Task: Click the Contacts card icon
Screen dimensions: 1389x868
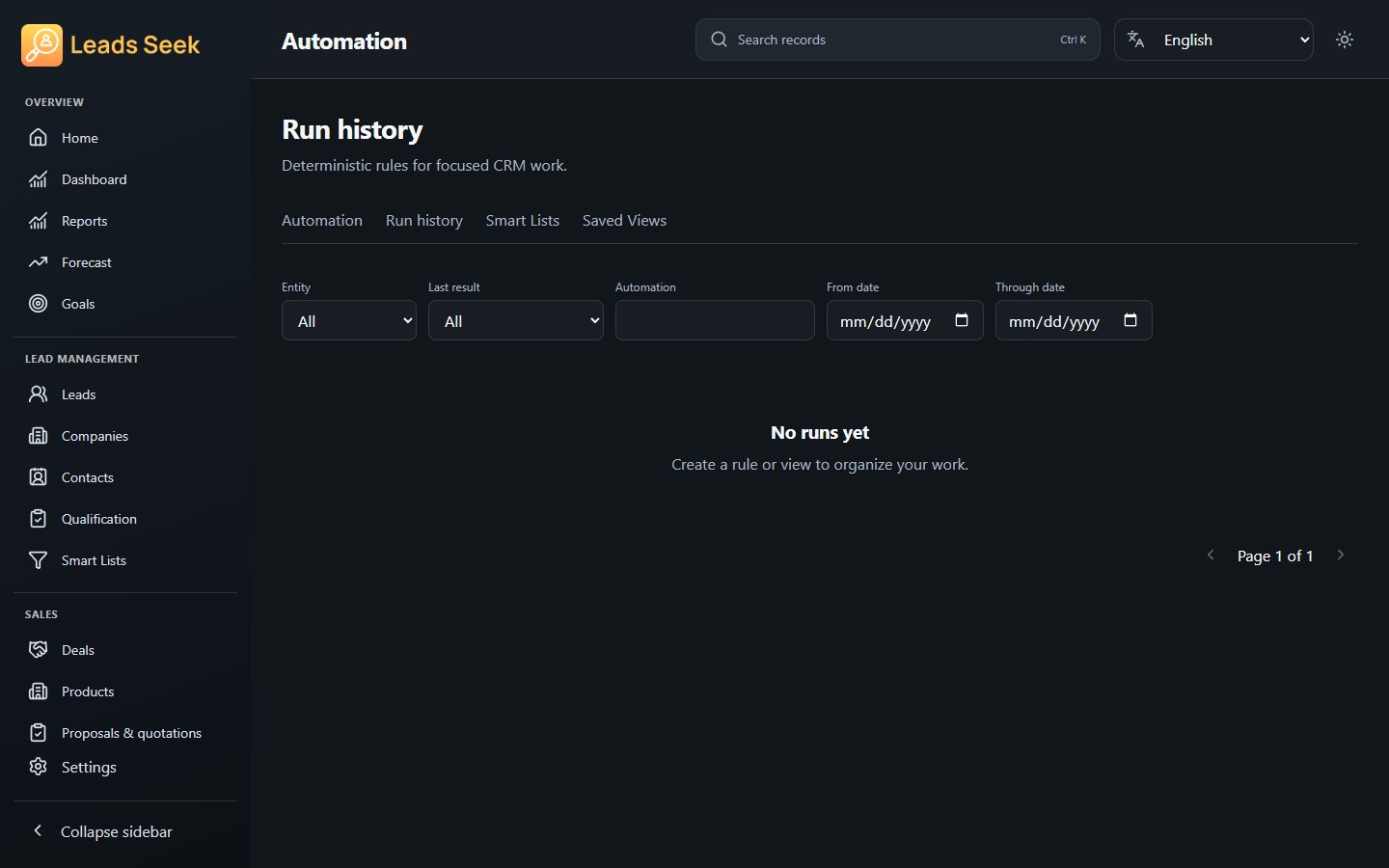Action: tap(38, 477)
